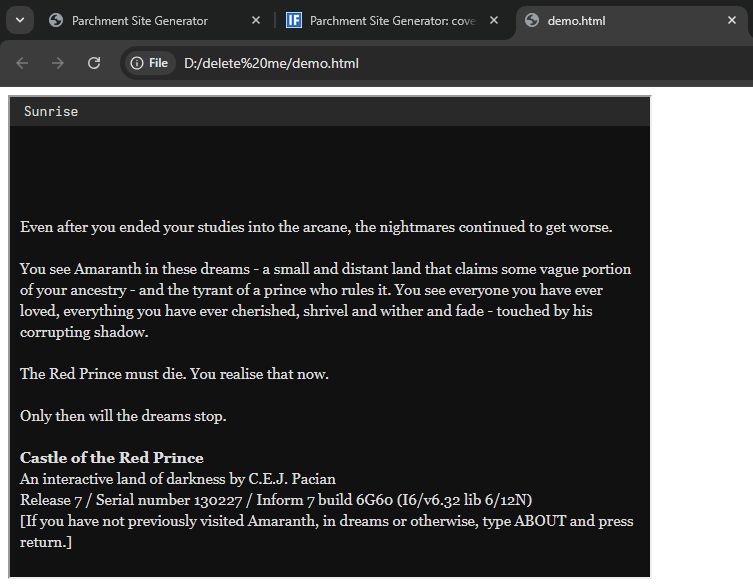Viewport: 753px width, 587px height.
Task: Reload the demo.html page
Action: click(x=94, y=63)
